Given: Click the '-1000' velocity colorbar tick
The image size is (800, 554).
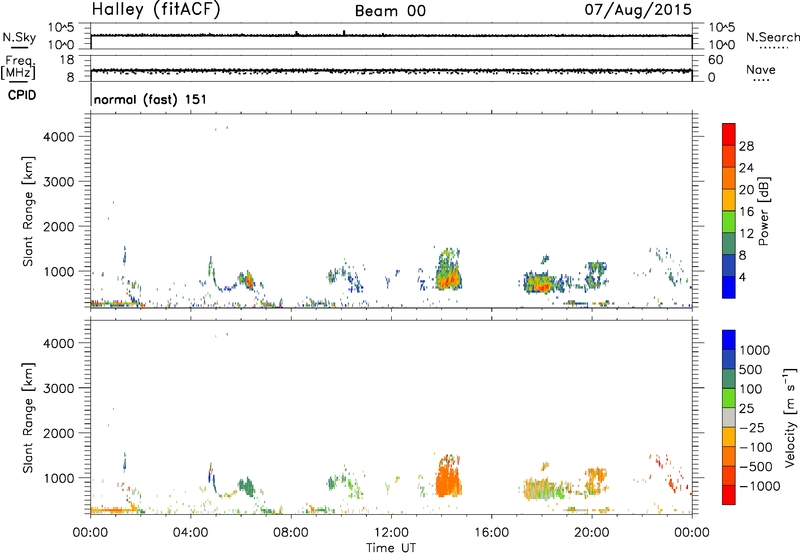Looking at the screenshot, I should click(760, 486).
